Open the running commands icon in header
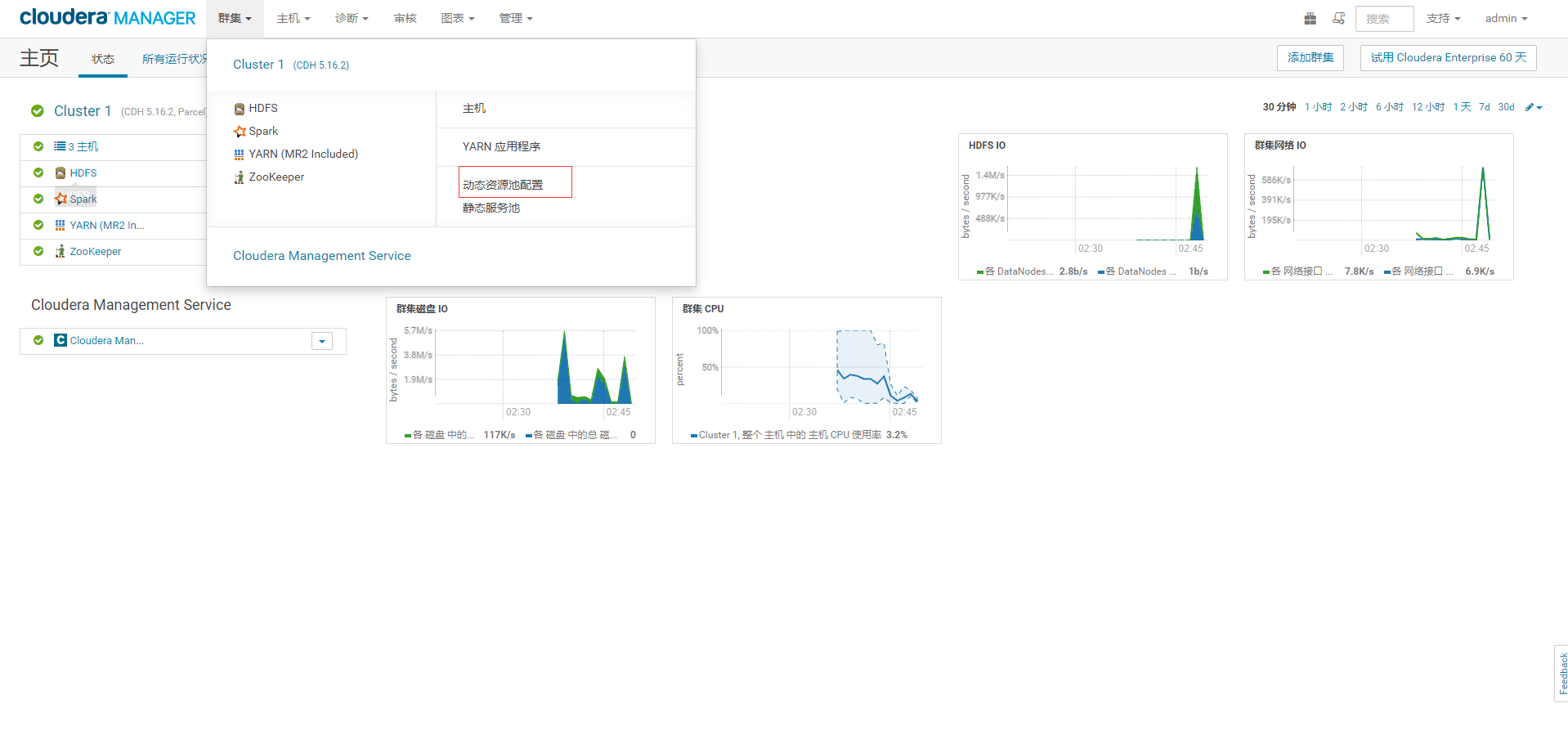 pyautogui.click(x=1338, y=18)
